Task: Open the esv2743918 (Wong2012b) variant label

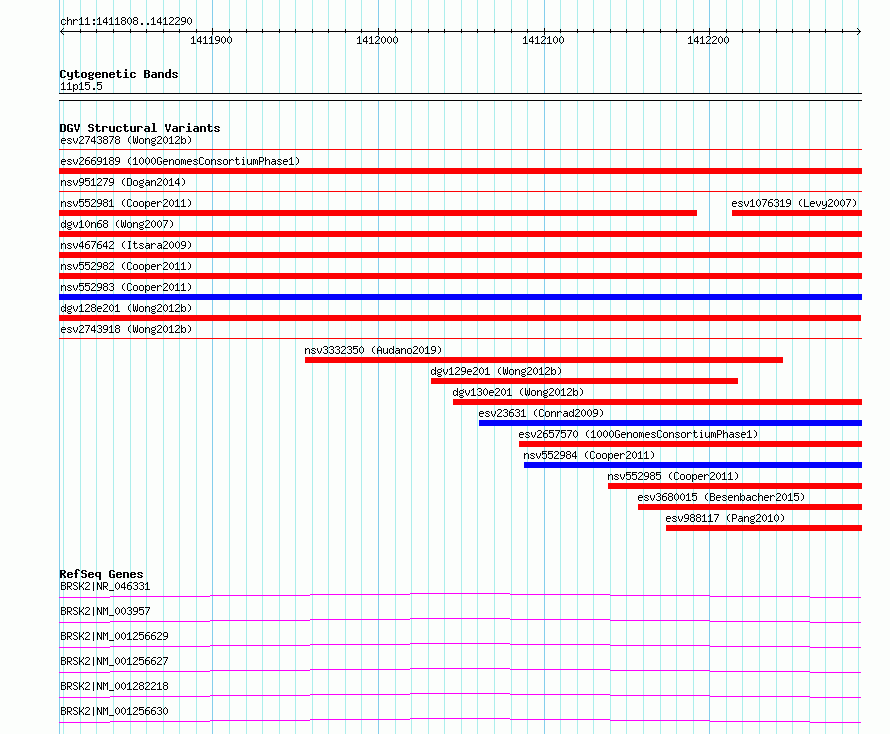Action: (126, 329)
